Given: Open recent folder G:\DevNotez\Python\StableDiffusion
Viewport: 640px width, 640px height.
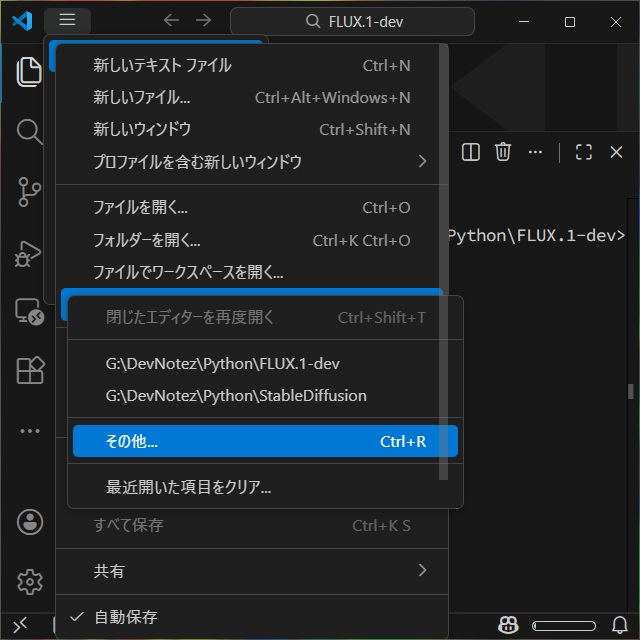Looking at the screenshot, I should 236,396.
